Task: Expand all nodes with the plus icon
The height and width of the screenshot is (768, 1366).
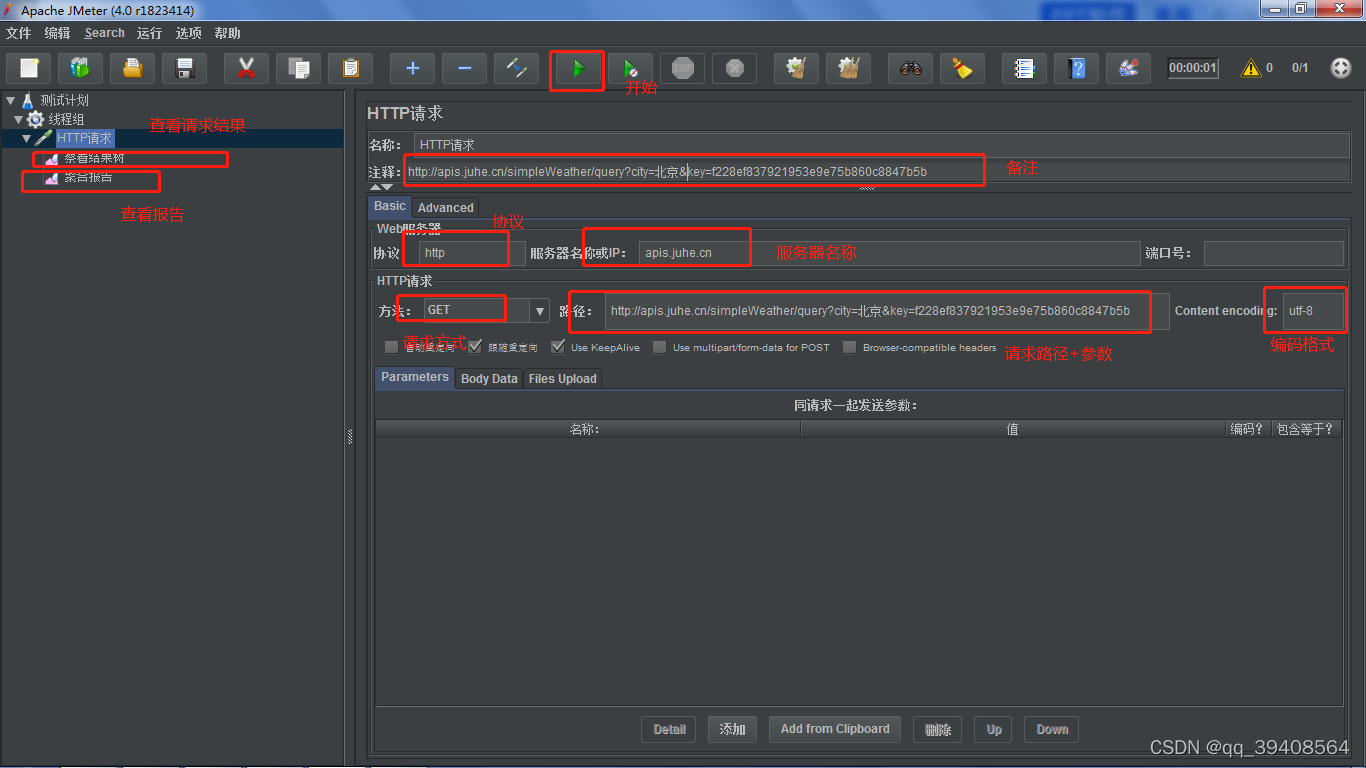Action: point(412,69)
